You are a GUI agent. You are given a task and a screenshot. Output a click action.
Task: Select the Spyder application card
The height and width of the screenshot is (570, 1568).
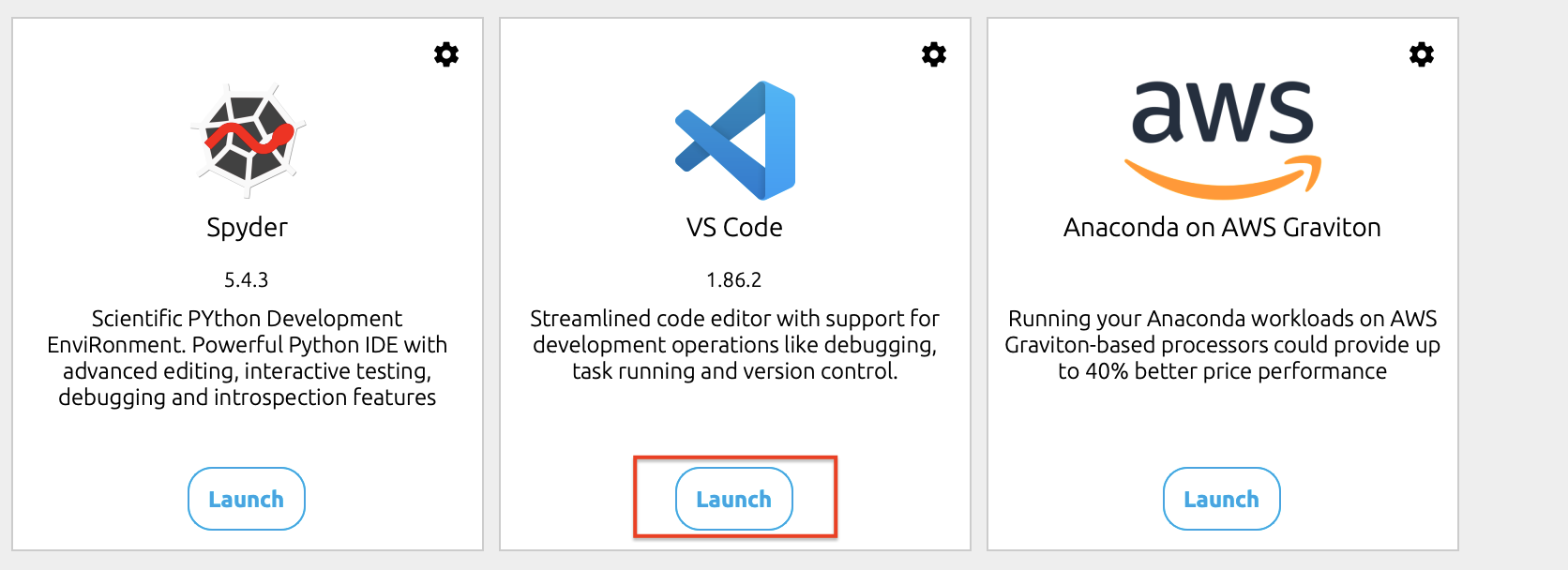tap(248, 284)
